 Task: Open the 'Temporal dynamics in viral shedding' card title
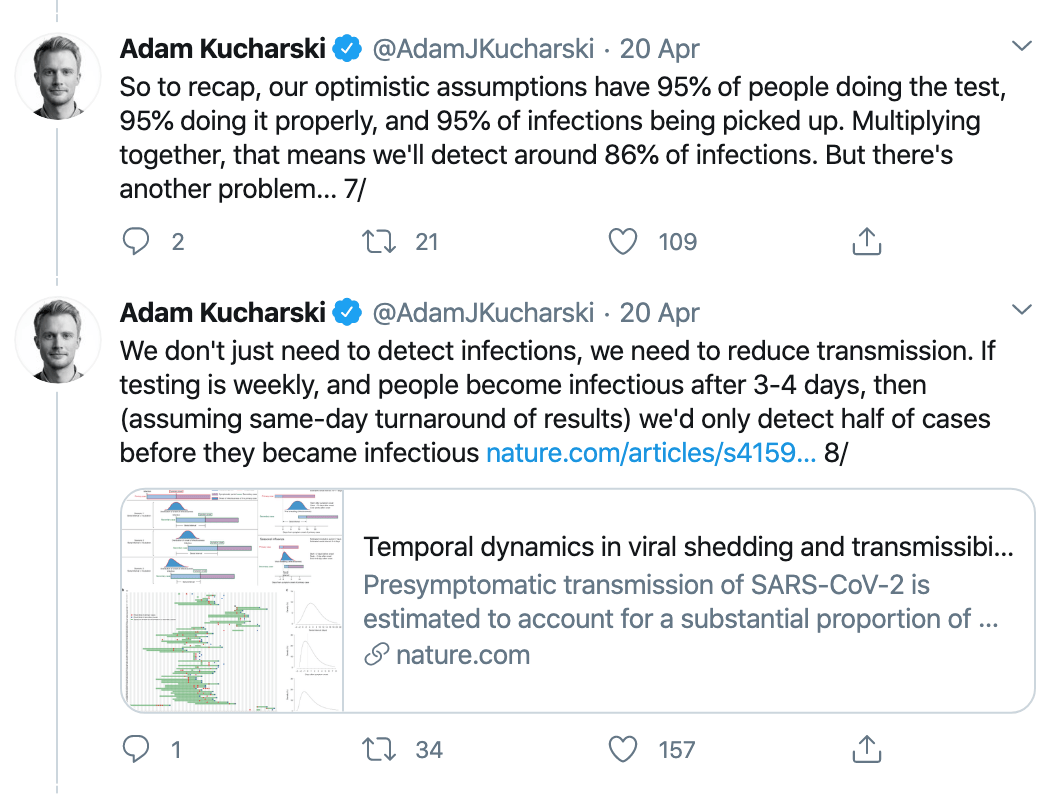coord(688,547)
